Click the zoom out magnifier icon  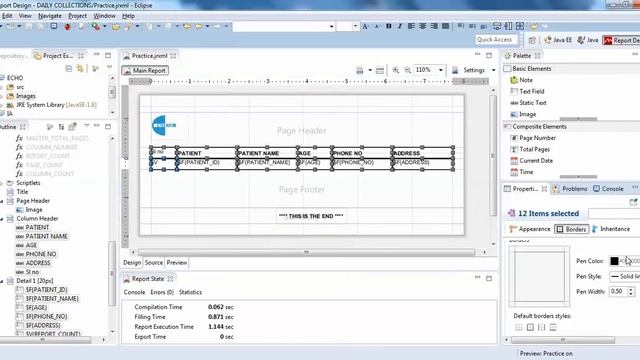pyautogui.click(x=407, y=70)
